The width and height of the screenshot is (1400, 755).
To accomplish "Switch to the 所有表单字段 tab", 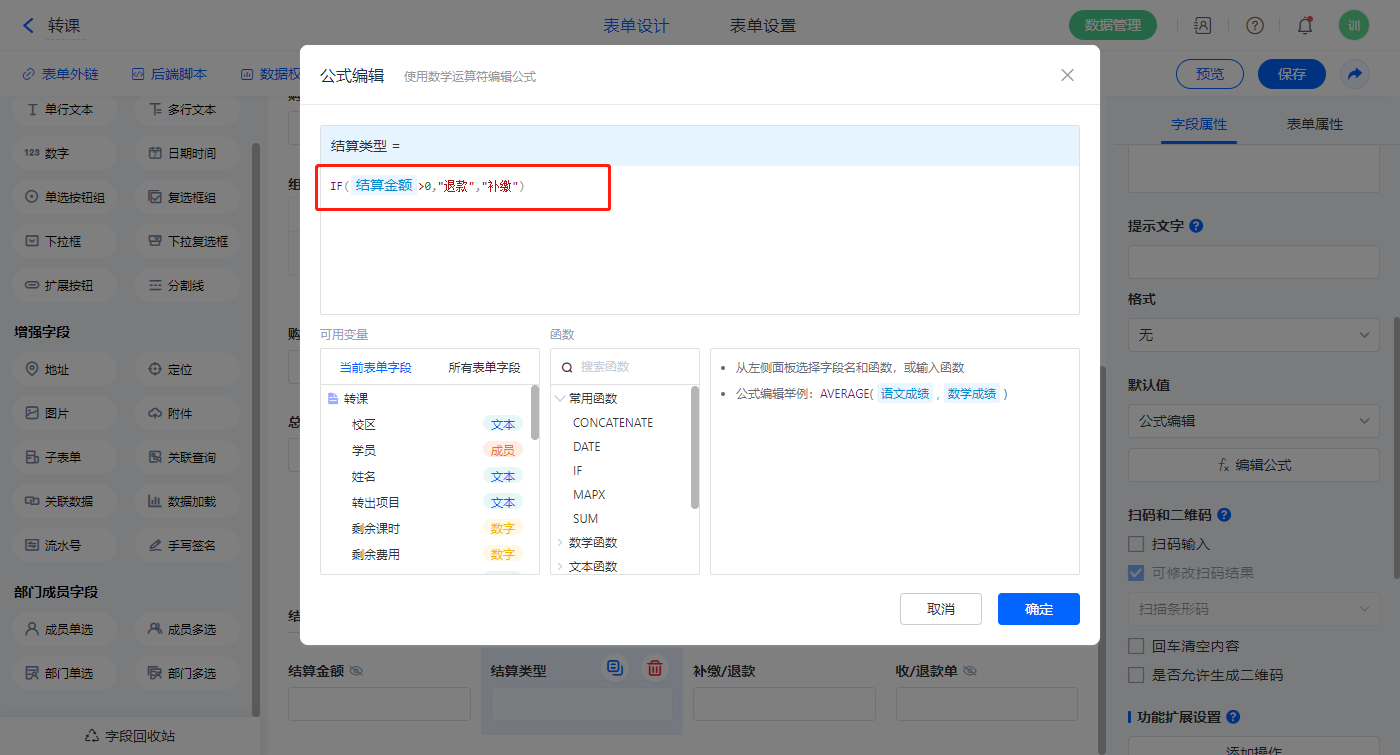I will [484, 368].
